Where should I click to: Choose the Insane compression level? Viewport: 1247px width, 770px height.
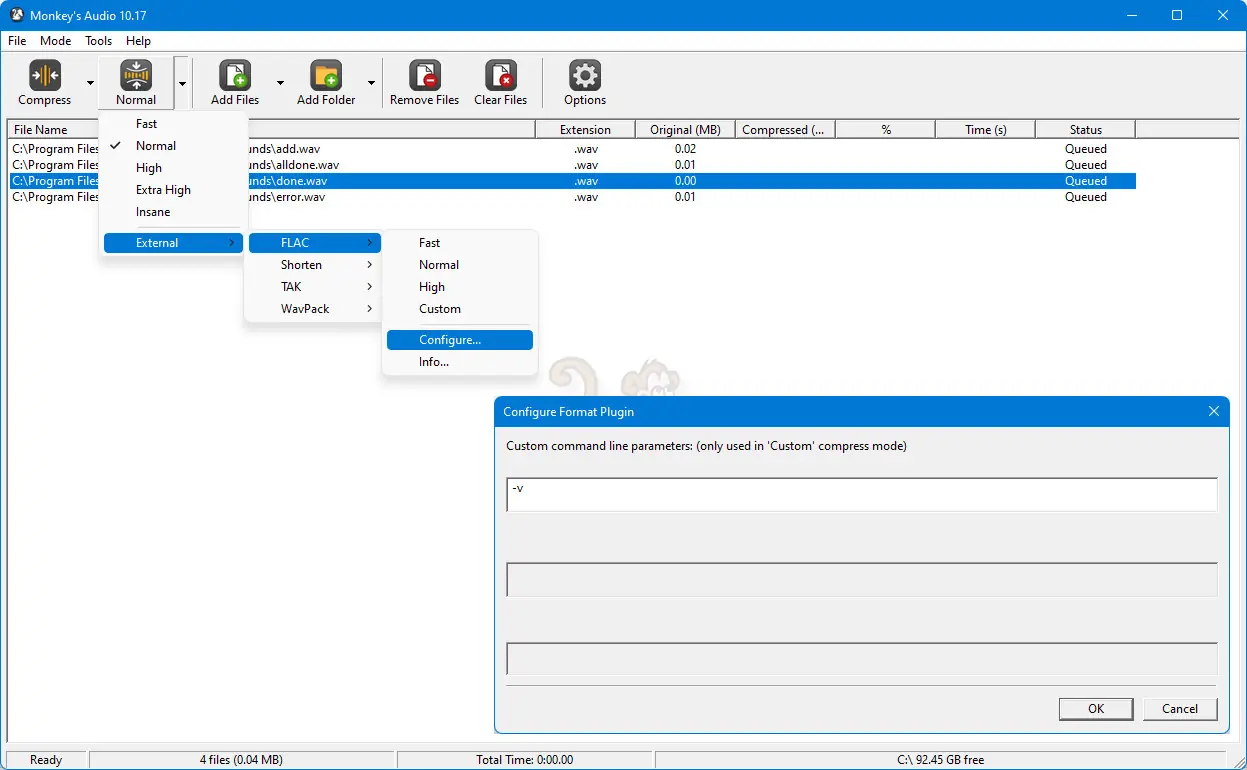coord(174,212)
